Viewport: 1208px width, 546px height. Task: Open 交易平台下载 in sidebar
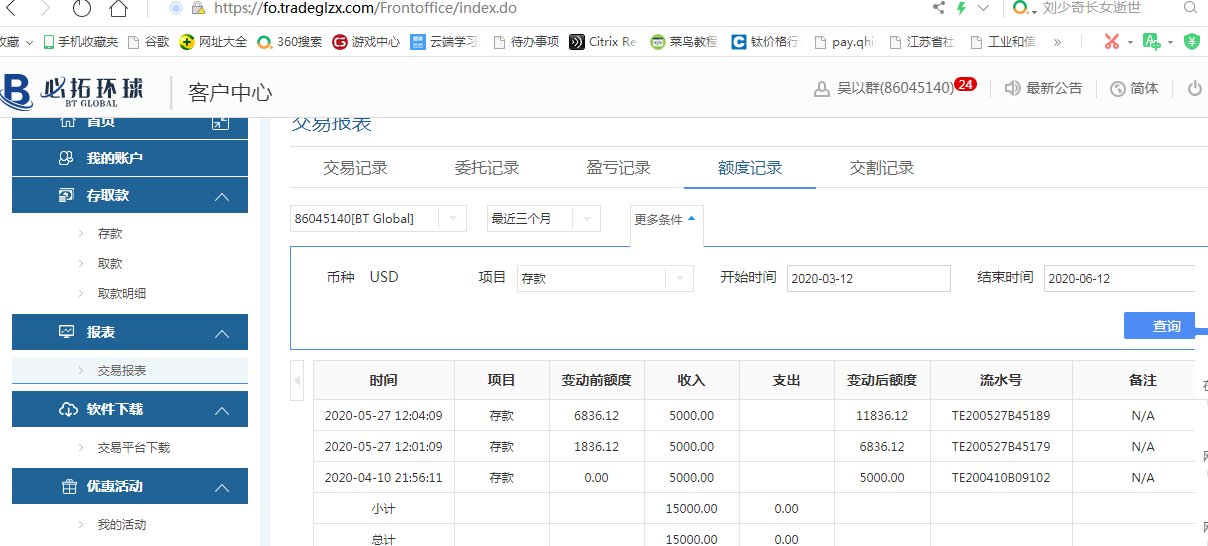tap(134, 448)
